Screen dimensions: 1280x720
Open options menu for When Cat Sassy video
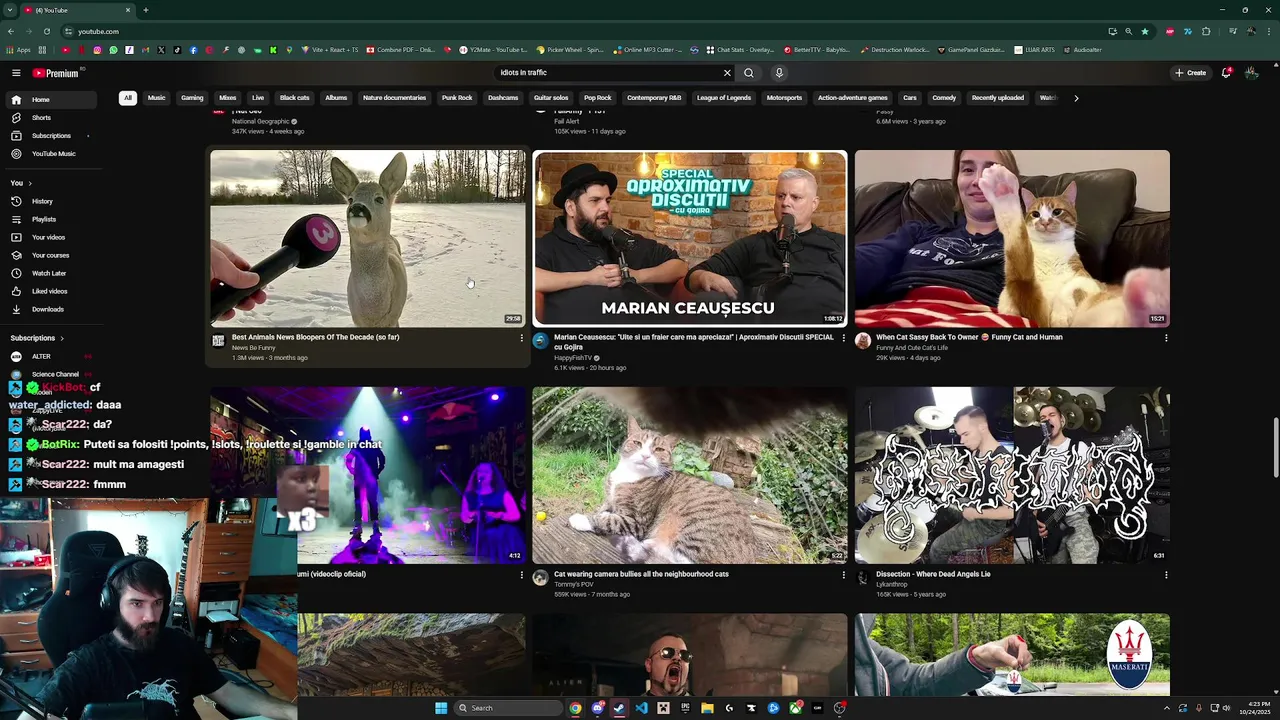point(1166,338)
